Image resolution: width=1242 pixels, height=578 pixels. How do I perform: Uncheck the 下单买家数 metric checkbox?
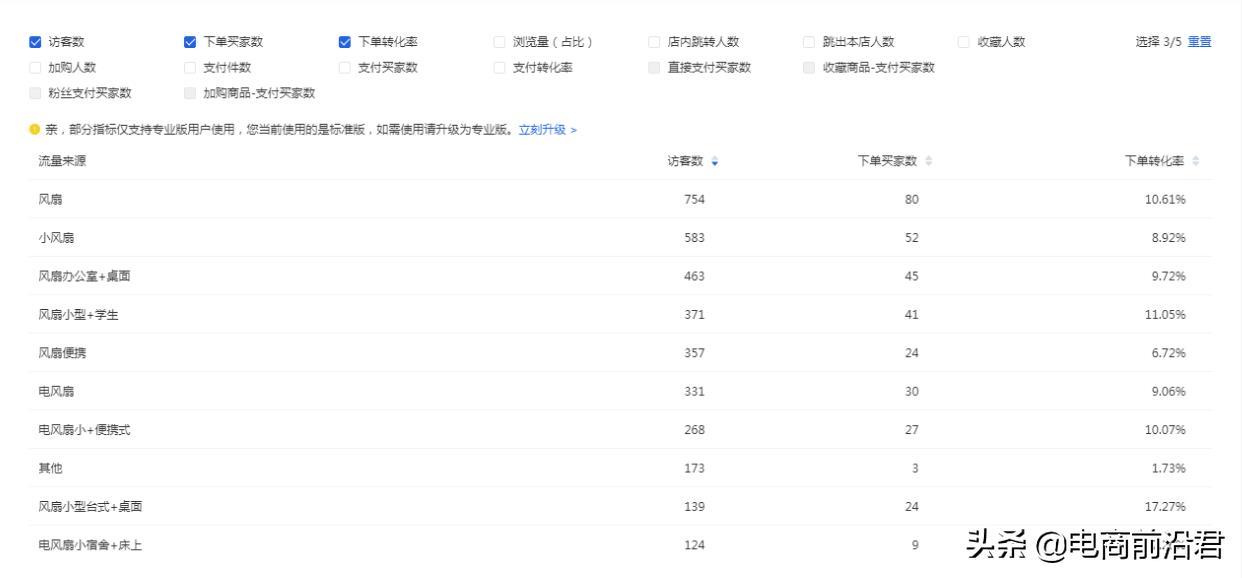(x=190, y=42)
